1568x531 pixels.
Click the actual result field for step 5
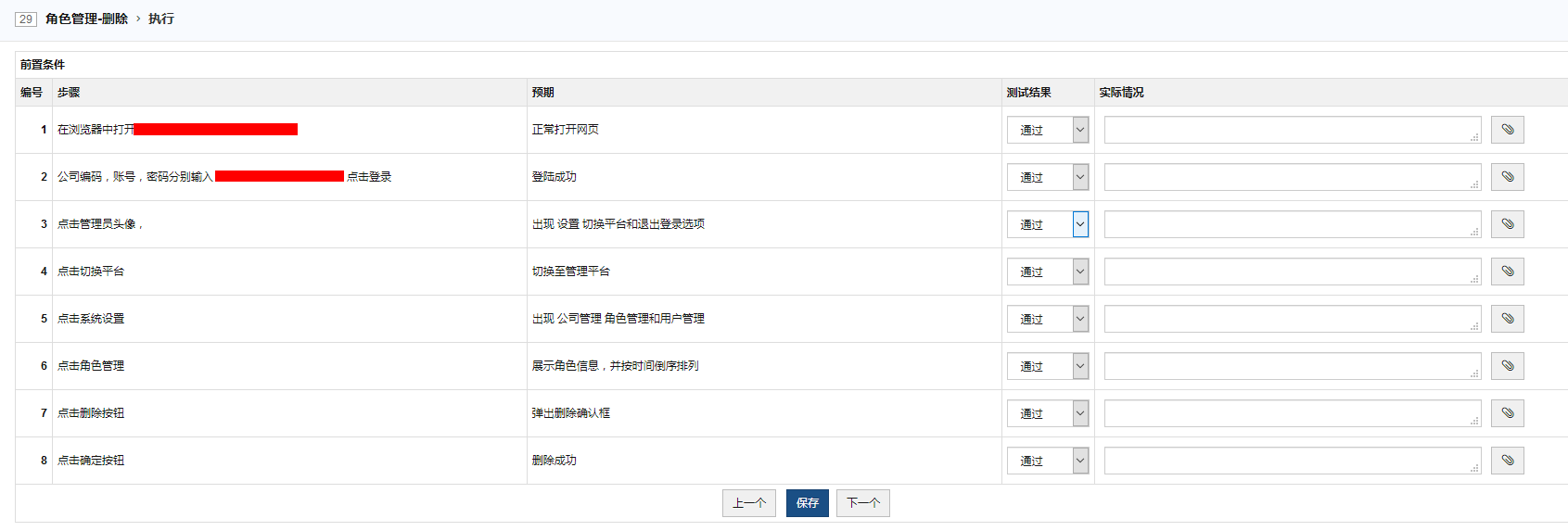(1291, 319)
